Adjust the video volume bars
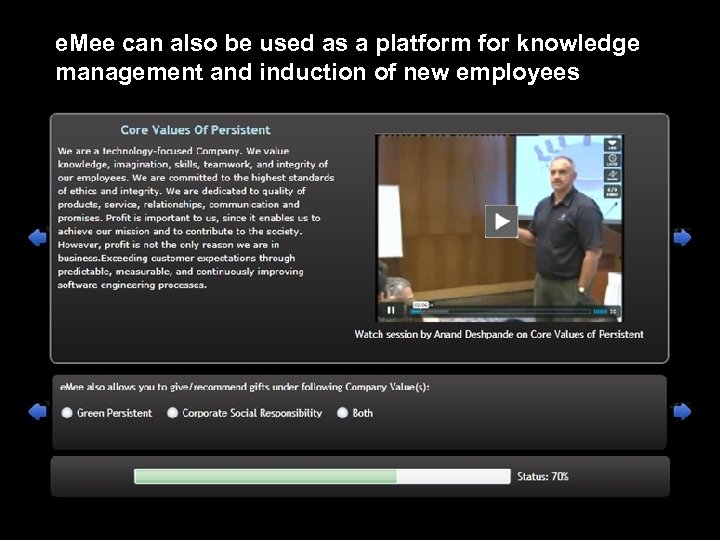The height and width of the screenshot is (540, 720). point(600,311)
